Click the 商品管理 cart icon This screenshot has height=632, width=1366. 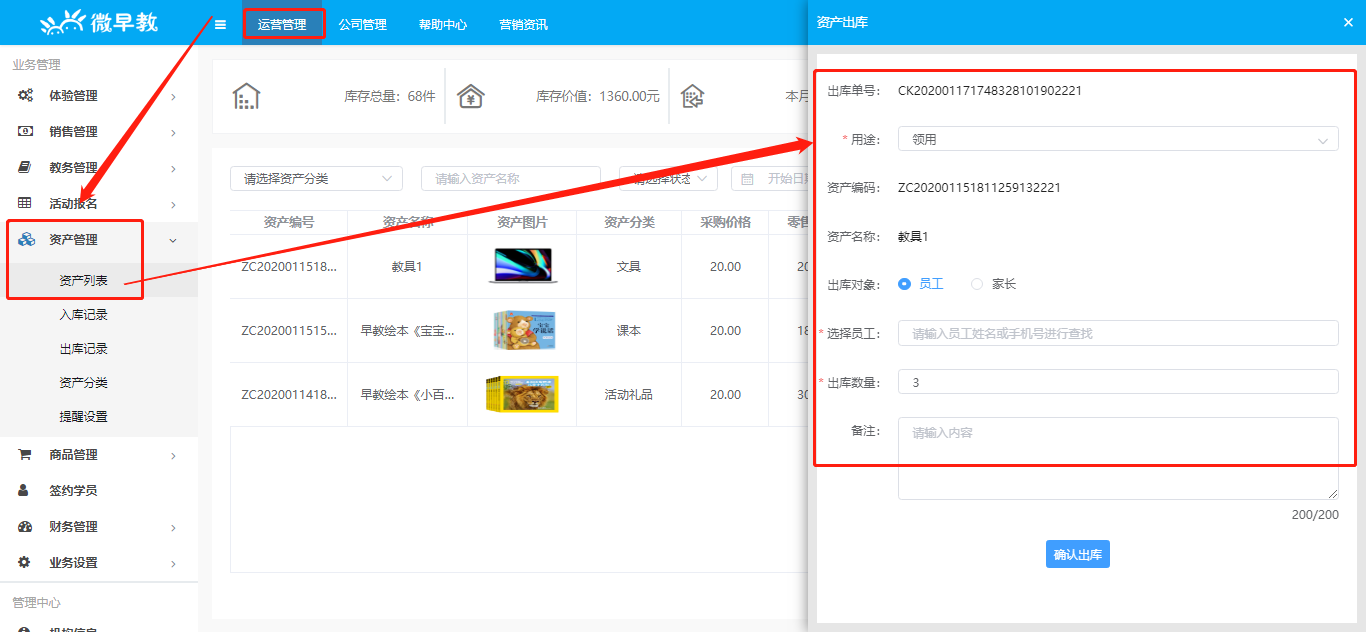pos(26,455)
